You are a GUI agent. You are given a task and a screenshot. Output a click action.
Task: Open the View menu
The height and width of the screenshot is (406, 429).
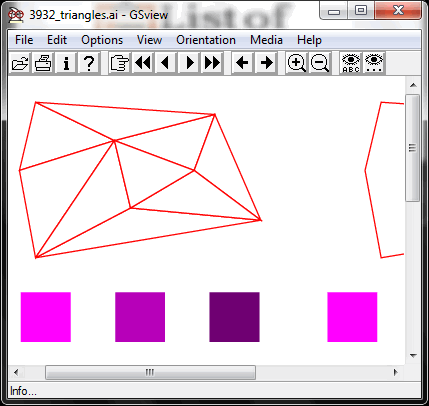pyautogui.click(x=149, y=40)
